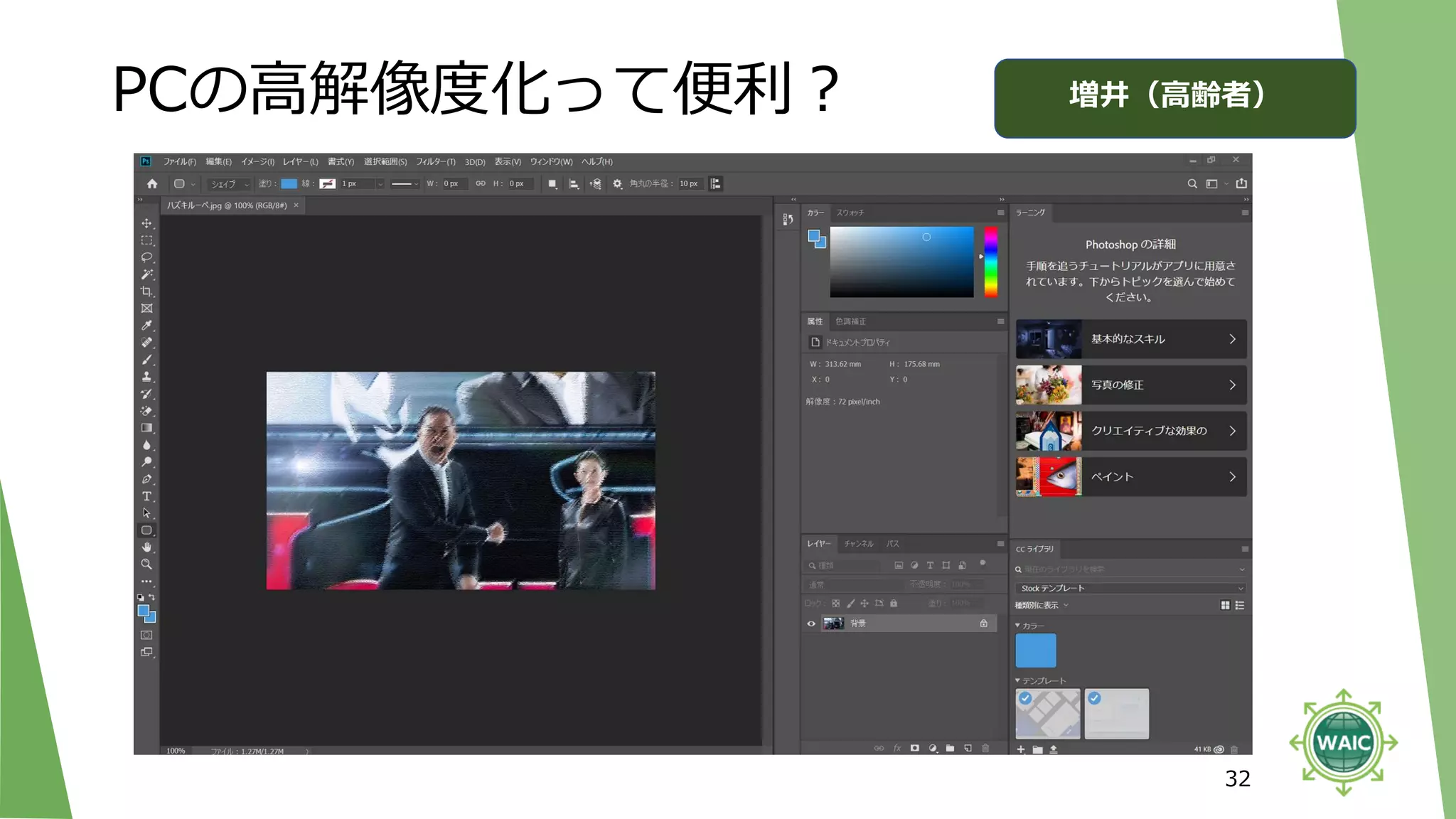Select the Eraser tool
1456x819 pixels.
click(146, 411)
